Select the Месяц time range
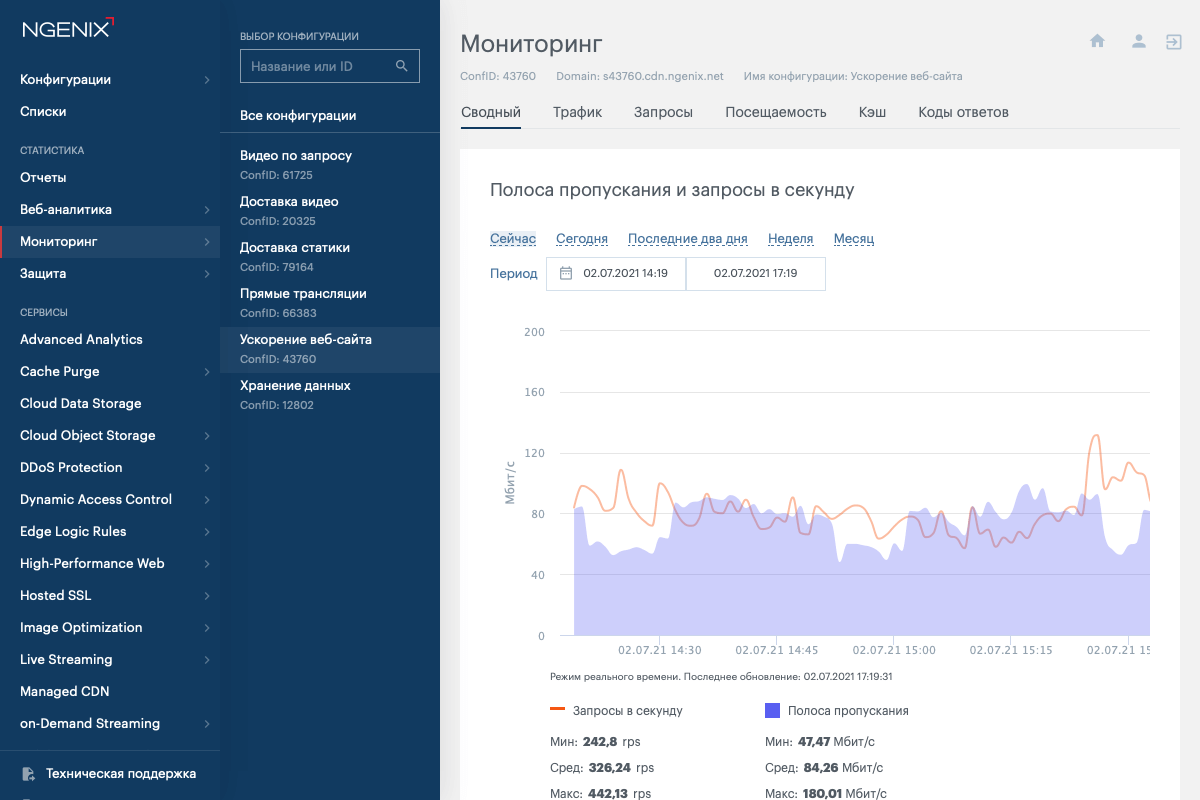1200x800 pixels. click(x=854, y=239)
